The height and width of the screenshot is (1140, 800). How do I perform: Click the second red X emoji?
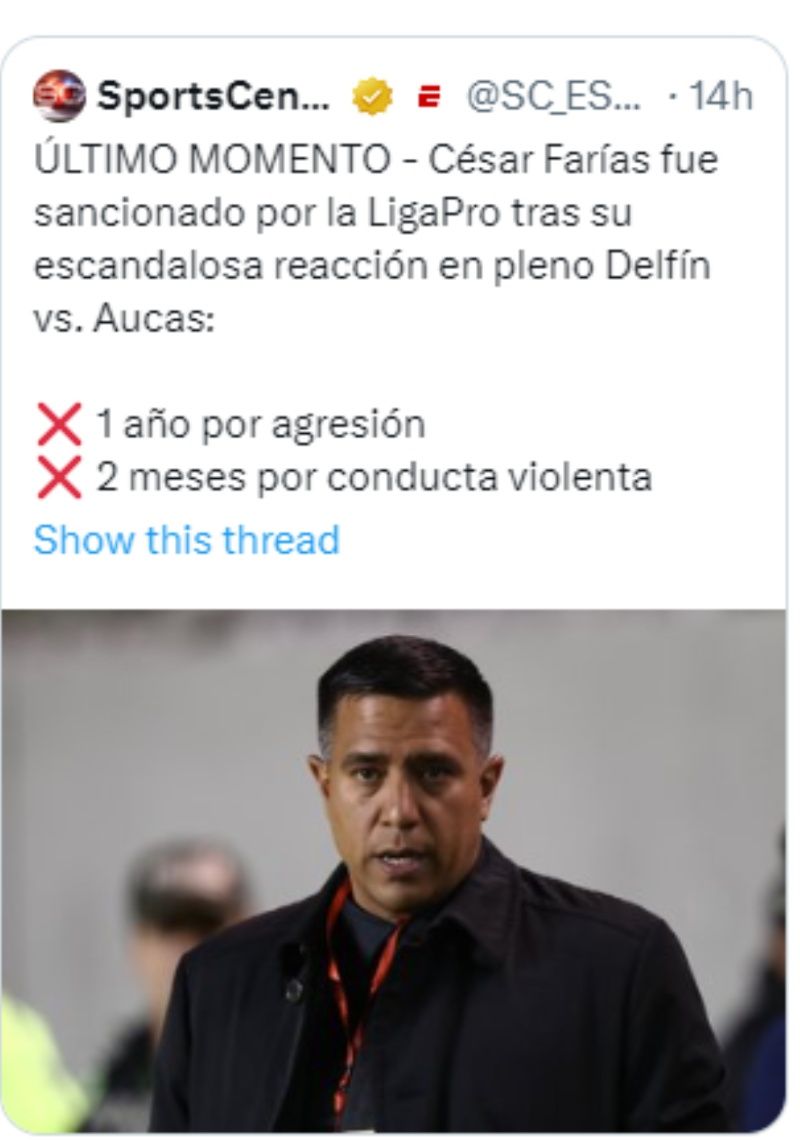pos(59,477)
